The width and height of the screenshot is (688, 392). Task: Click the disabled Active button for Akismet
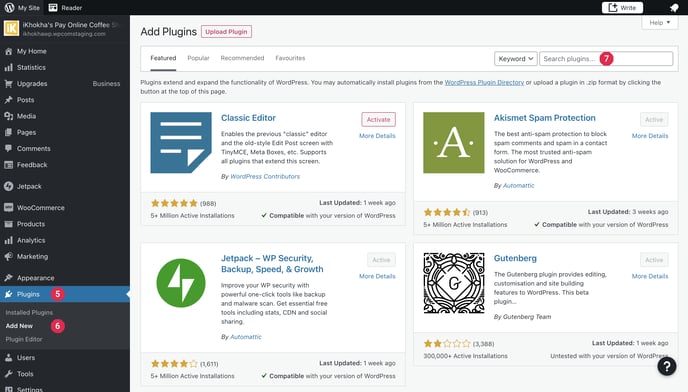[x=654, y=119]
